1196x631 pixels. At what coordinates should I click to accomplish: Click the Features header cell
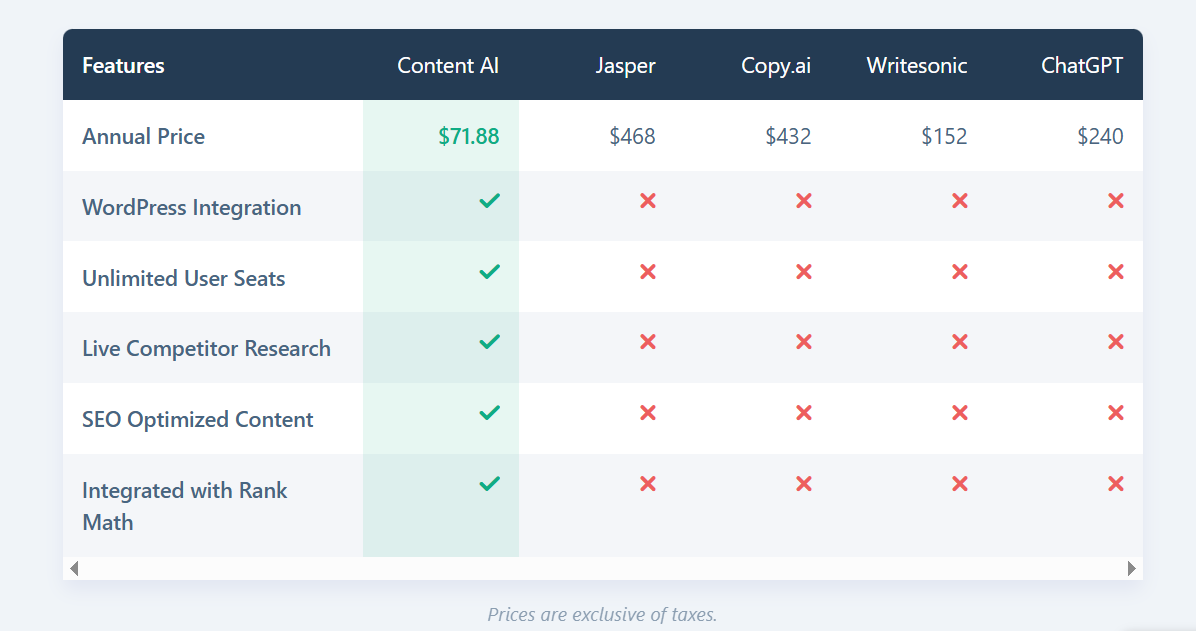click(x=123, y=65)
